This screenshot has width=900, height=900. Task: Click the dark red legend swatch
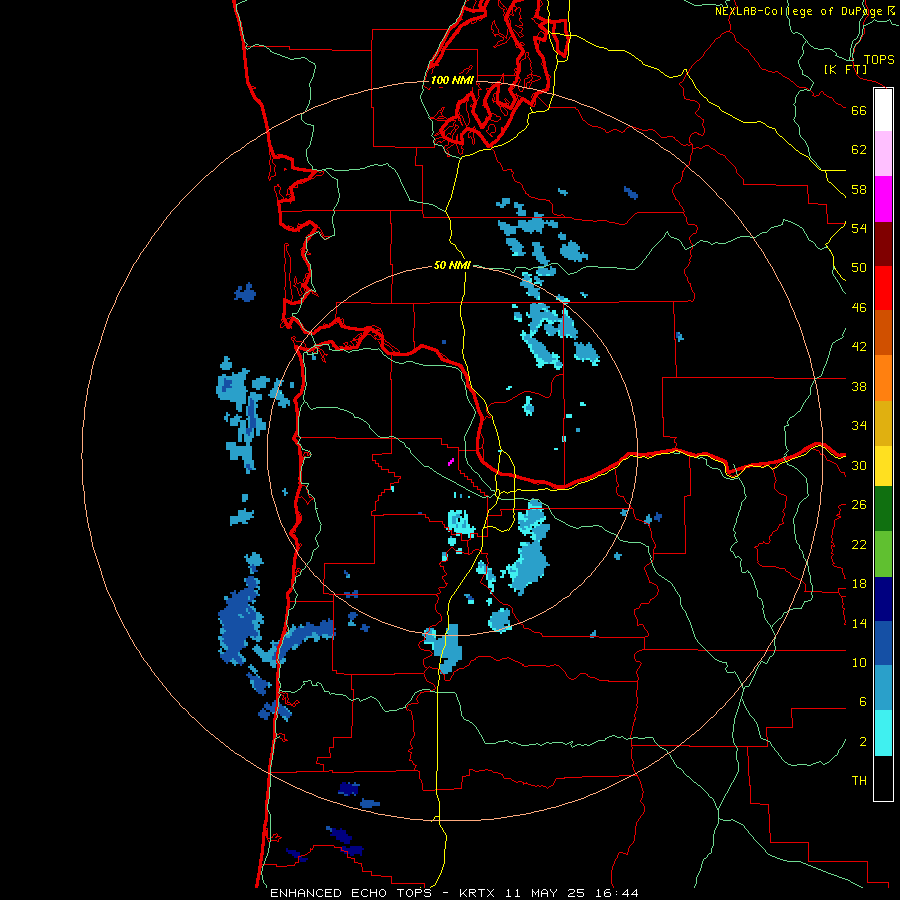pyautogui.click(x=883, y=244)
